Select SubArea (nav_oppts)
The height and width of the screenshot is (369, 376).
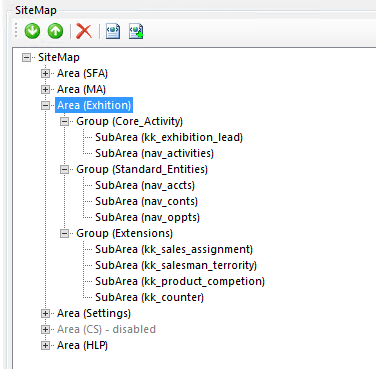click(147, 217)
